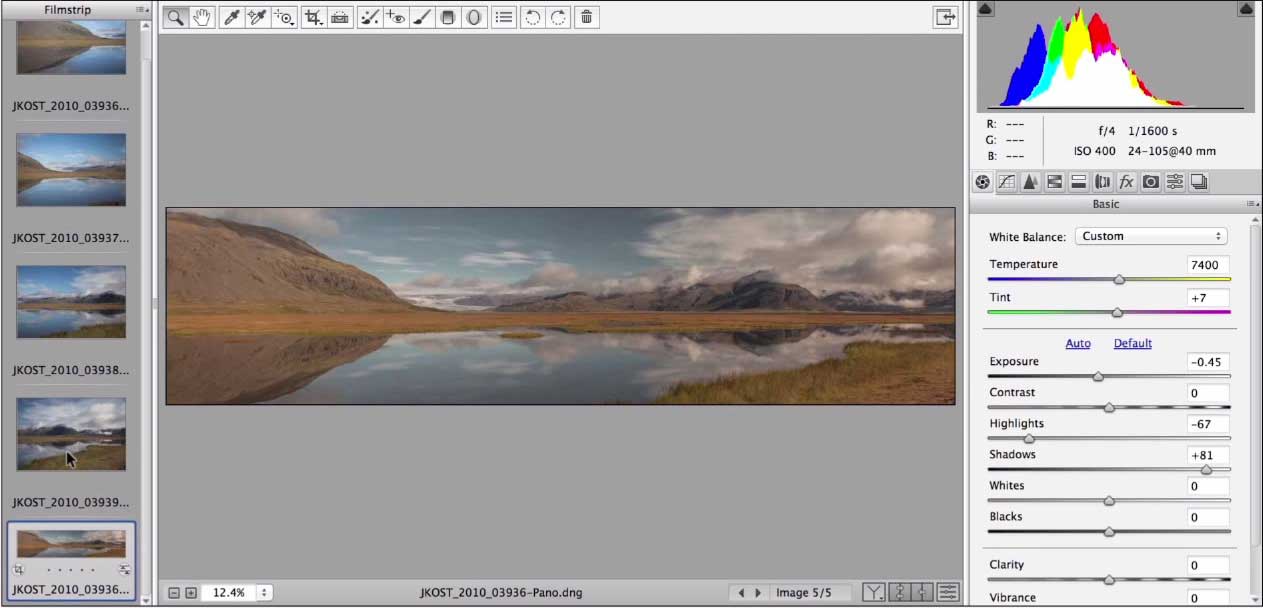The width and height of the screenshot is (1263, 608).
Task: Click the Temperature slider handle
Action: (x=1119, y=280)
